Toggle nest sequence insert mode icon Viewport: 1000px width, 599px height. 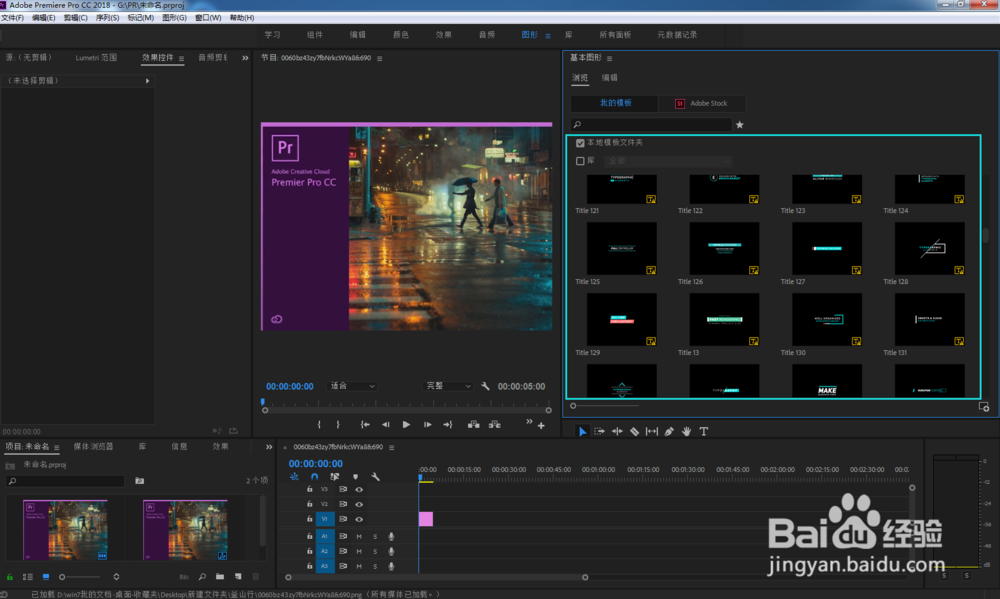(294, 477)
